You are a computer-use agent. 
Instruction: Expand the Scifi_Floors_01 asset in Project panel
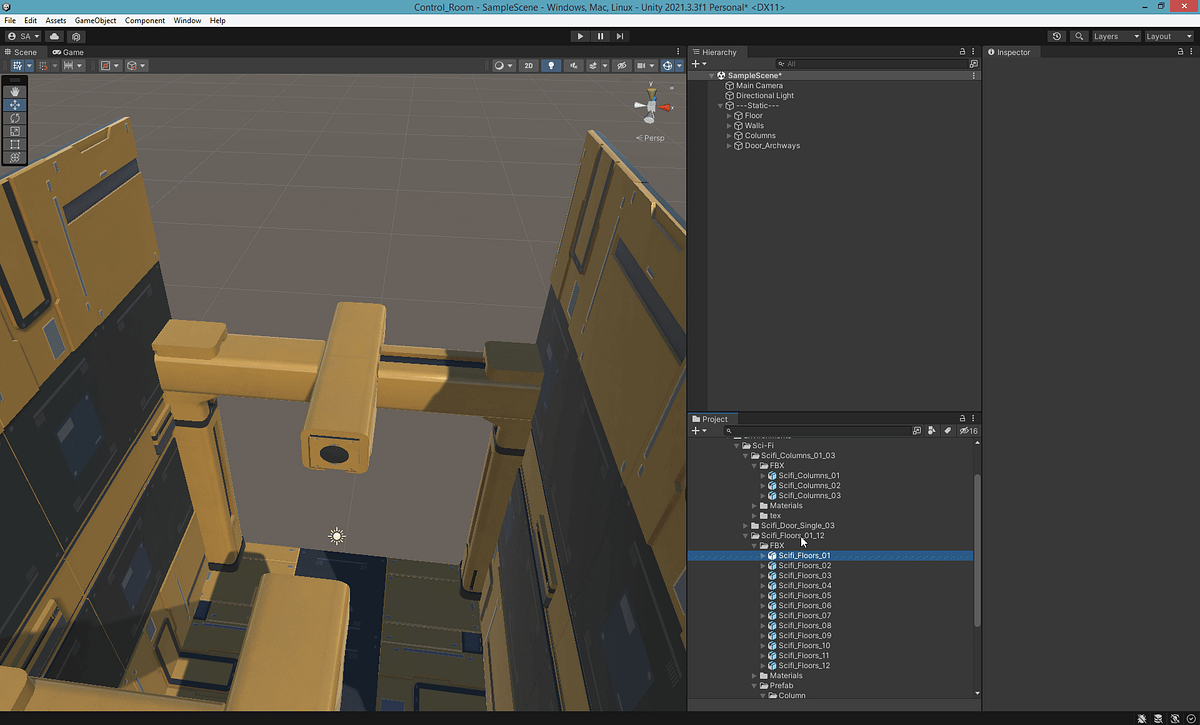point(762,555)
